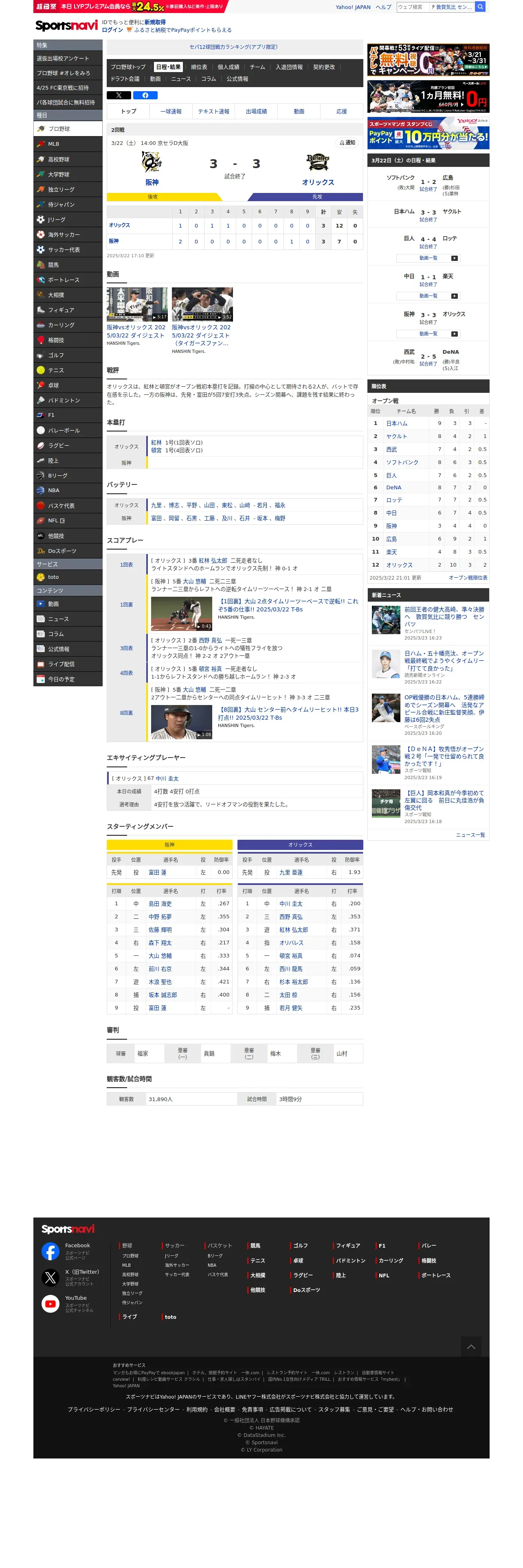Share on X (Twitter) button

[x=119, y=95]
